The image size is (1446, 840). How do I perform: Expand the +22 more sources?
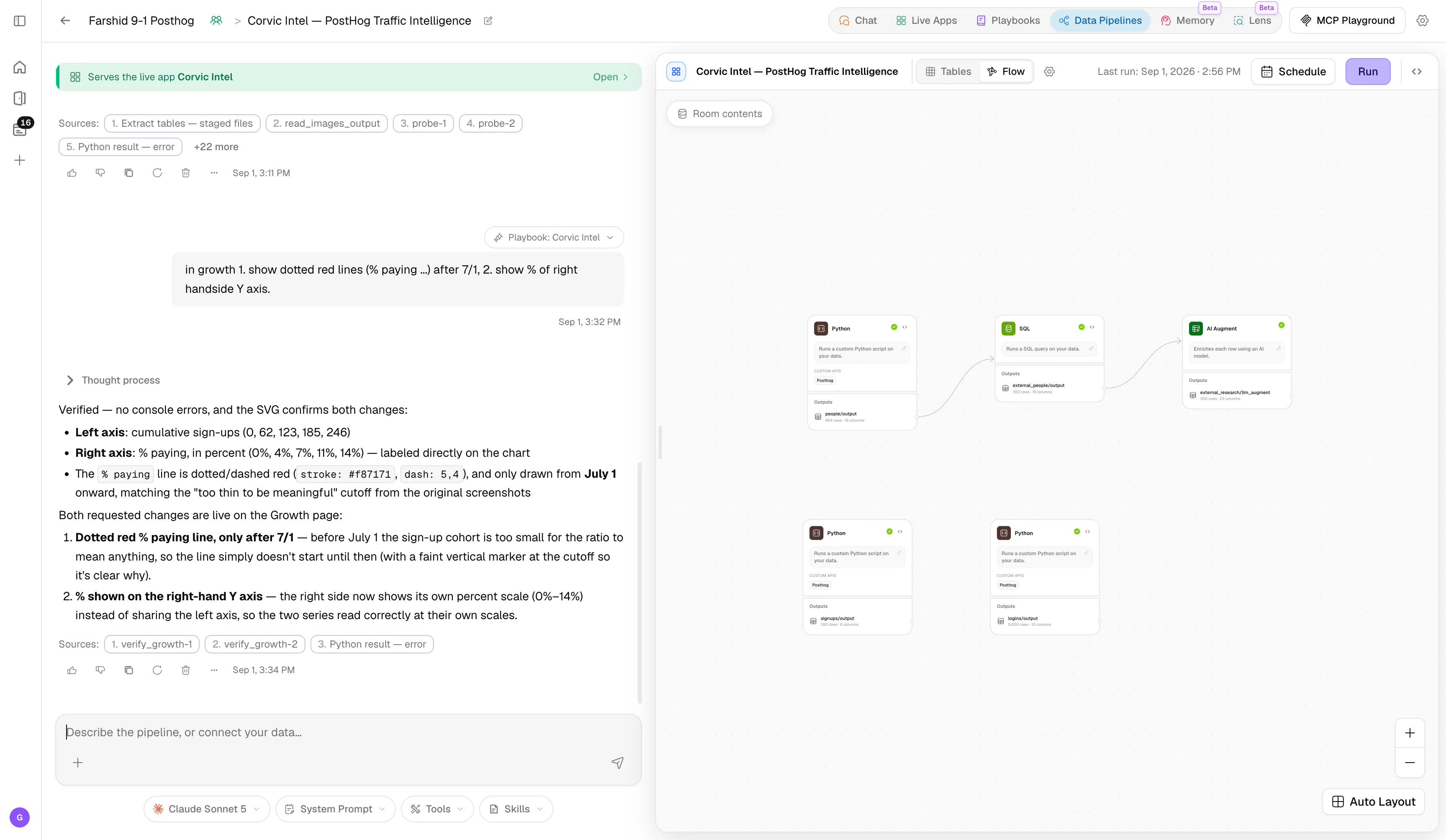216,147
